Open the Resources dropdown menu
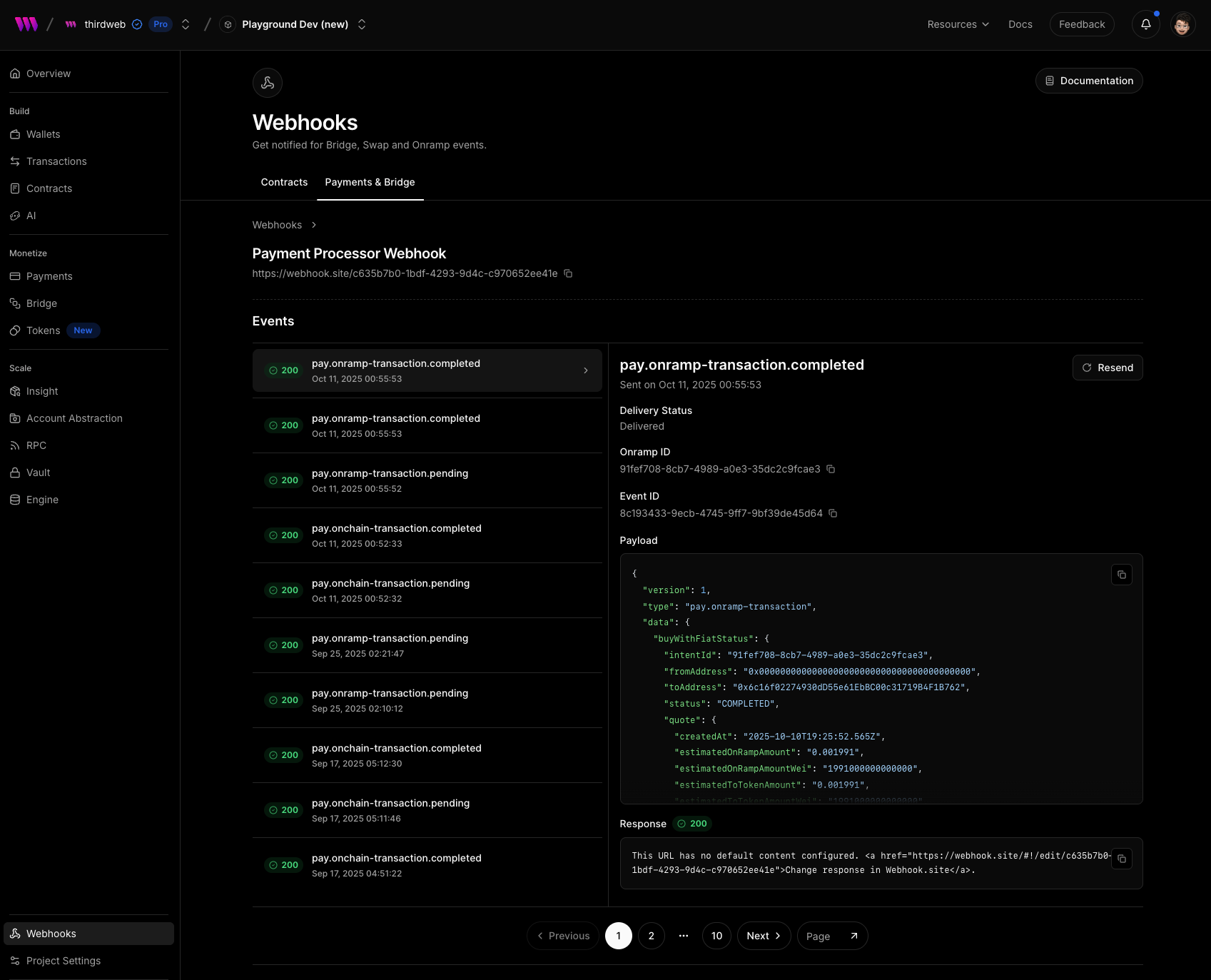Viewport: 1211px width, 980px height. (x=958, y=24)
